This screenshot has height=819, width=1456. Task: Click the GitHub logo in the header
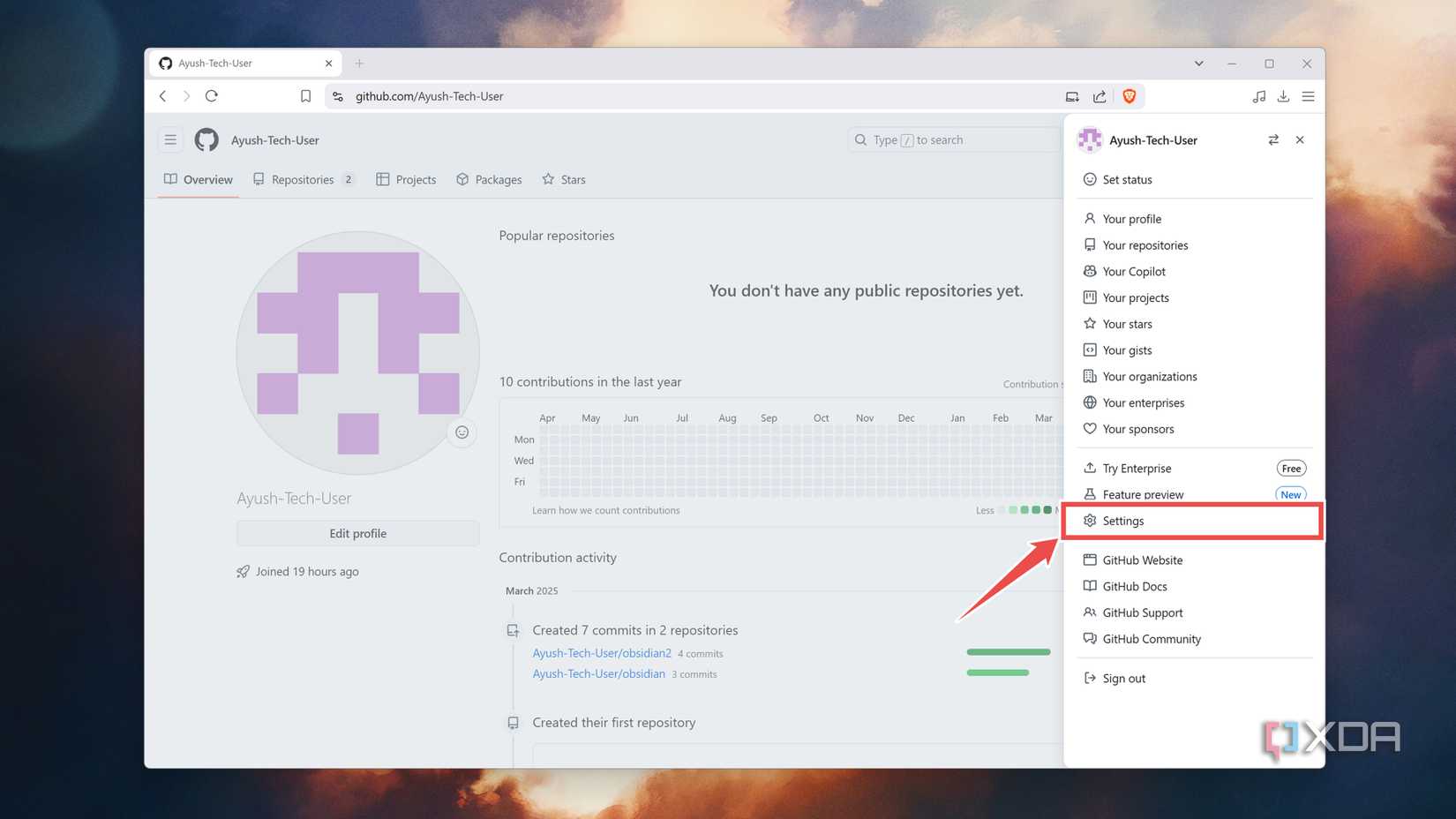click(x=206, y=139)
